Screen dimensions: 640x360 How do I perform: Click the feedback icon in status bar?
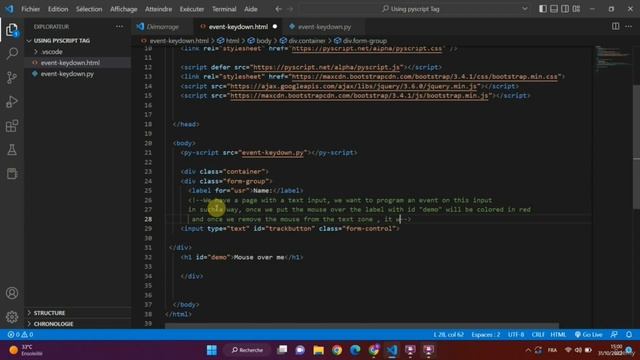[x=614, y=335]
